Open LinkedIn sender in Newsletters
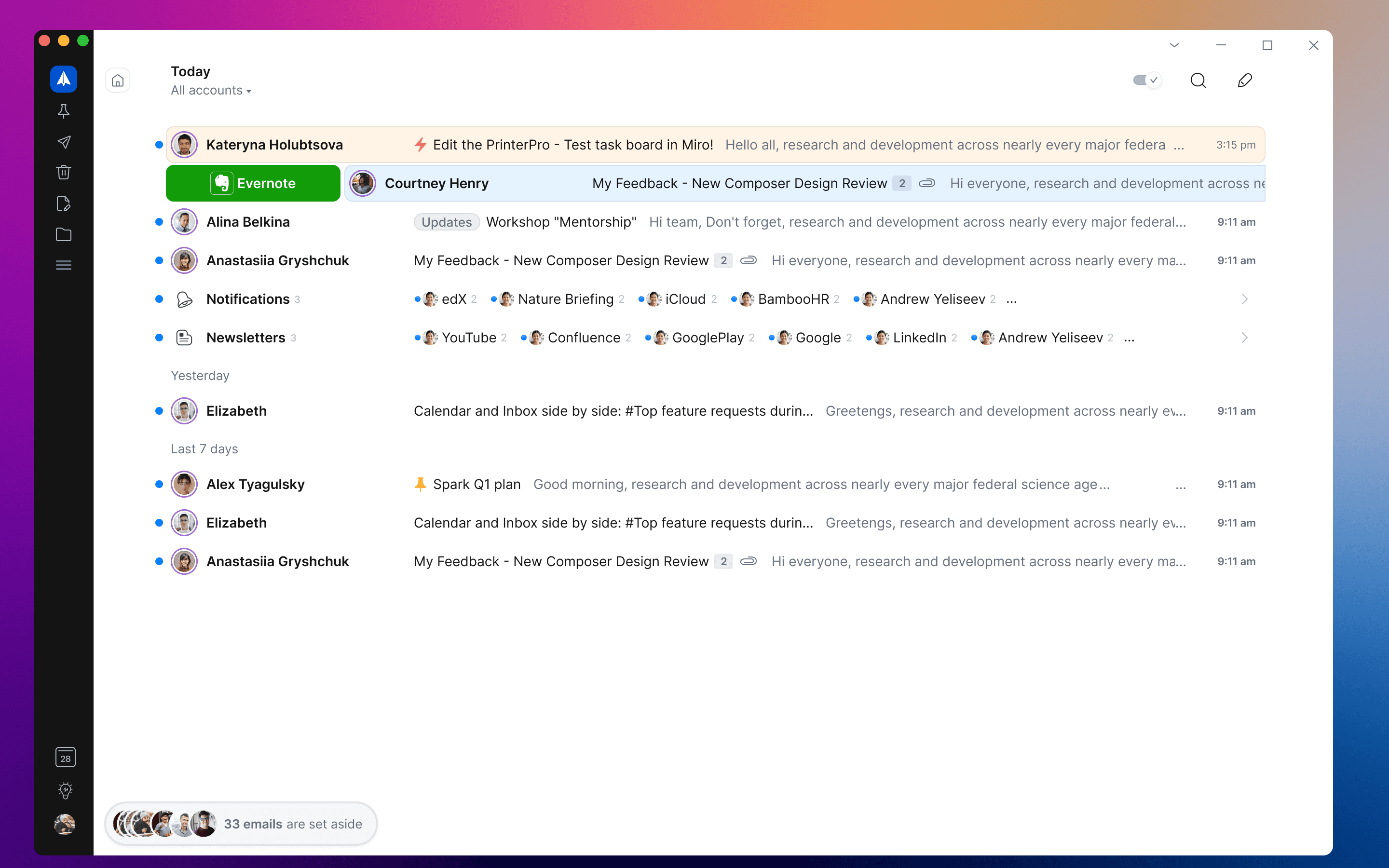 pos(912,338)
